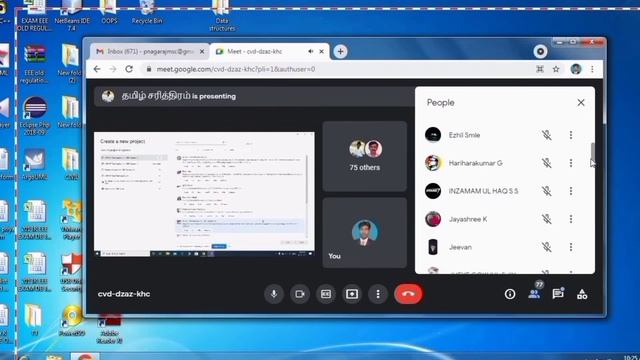This screenshot has height=360, width=640.
Task: Bookmark this page with the star icon
Action: tap(556, 69)
